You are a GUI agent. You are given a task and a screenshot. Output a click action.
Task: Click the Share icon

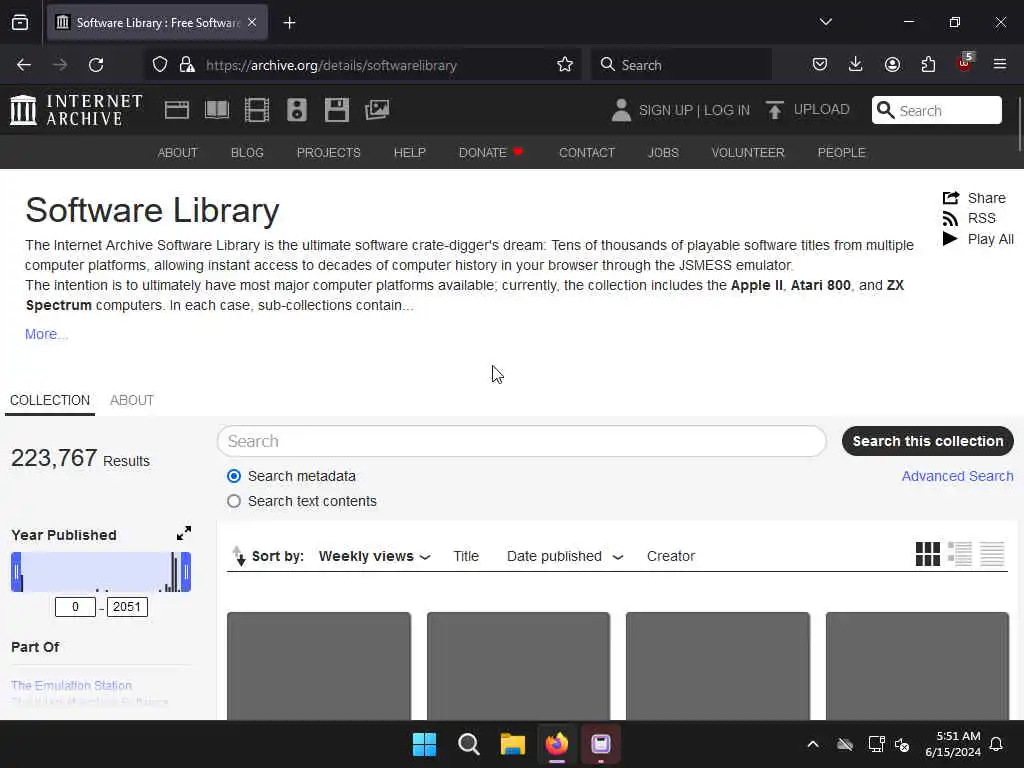tap(951, 198)
